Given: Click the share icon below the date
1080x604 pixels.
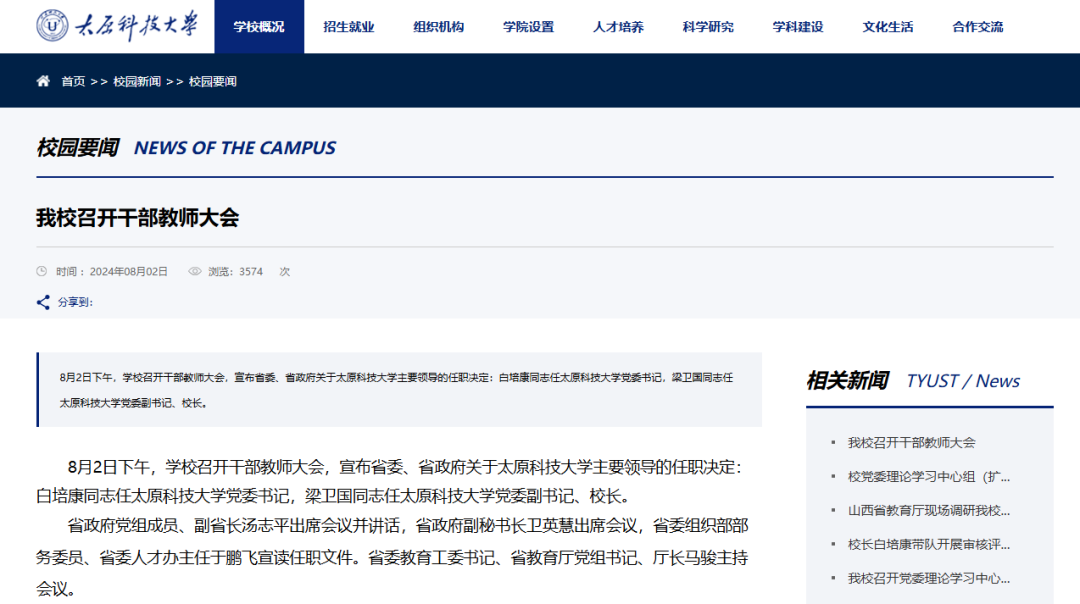Looking at the screenshot, I should tap(41, 302).
